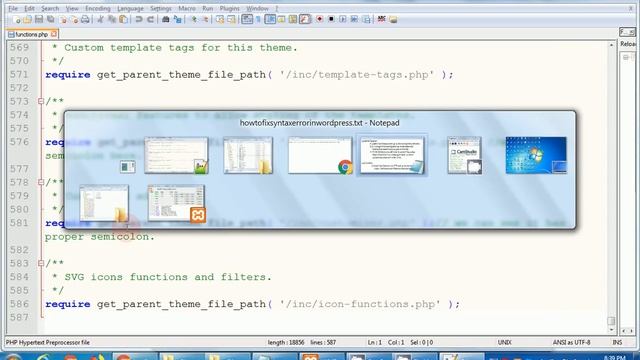Click the UNIX line ending status entry

[x=504, y=342]
